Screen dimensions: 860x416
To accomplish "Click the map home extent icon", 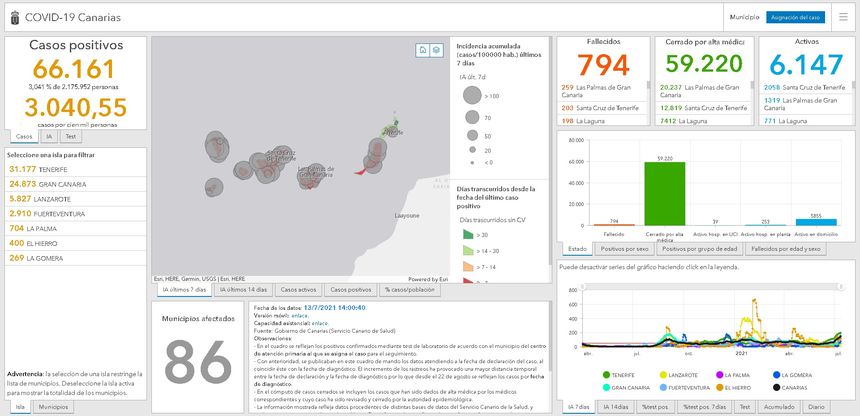I will (x=423, y=49).
